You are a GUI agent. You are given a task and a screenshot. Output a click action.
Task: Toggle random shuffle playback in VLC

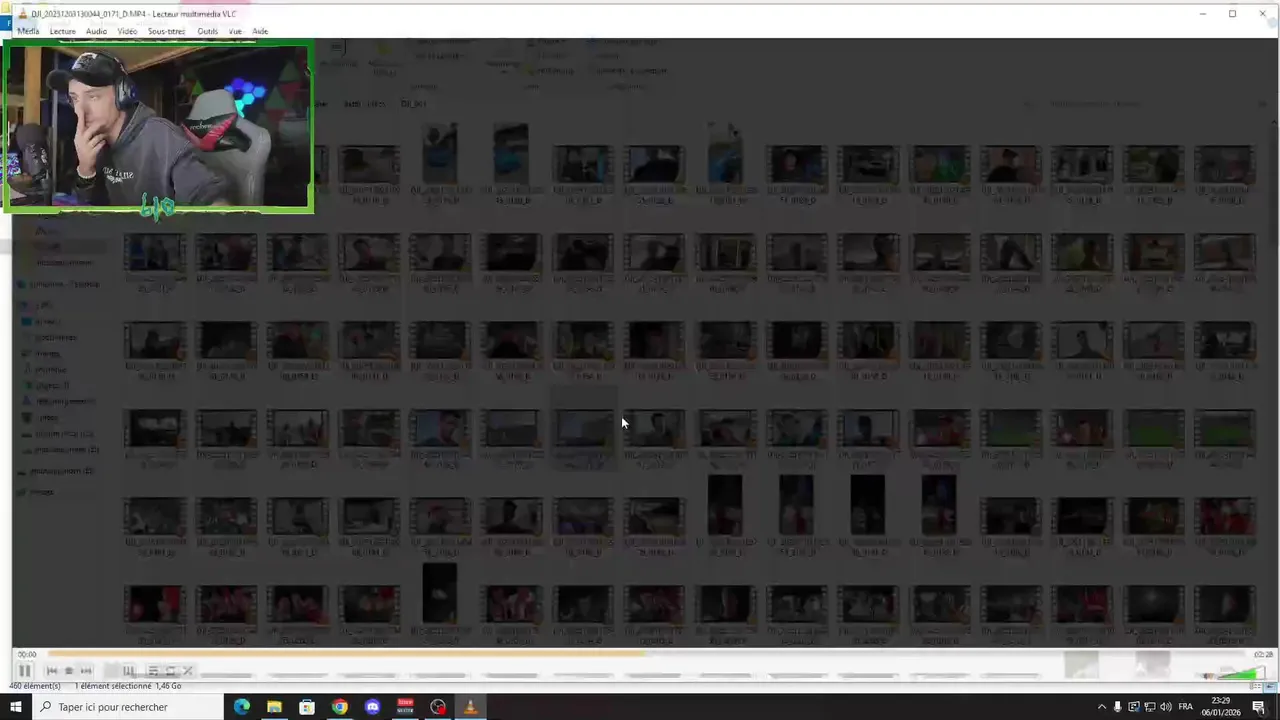[x=187, y=671]
